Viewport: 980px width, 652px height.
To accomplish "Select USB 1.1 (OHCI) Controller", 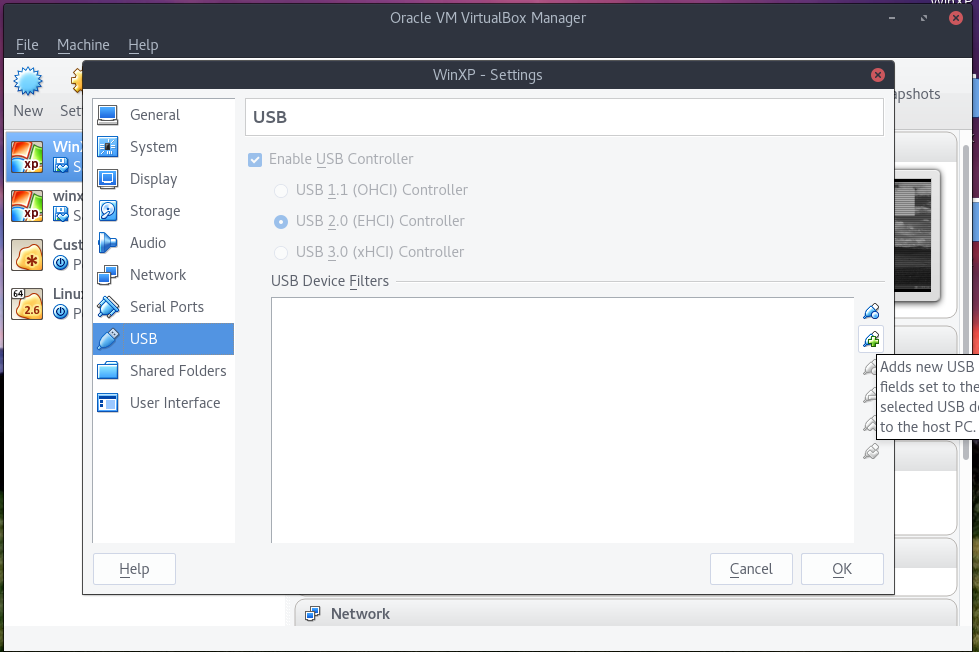I will pyautogui.click(x=281, y=191).
